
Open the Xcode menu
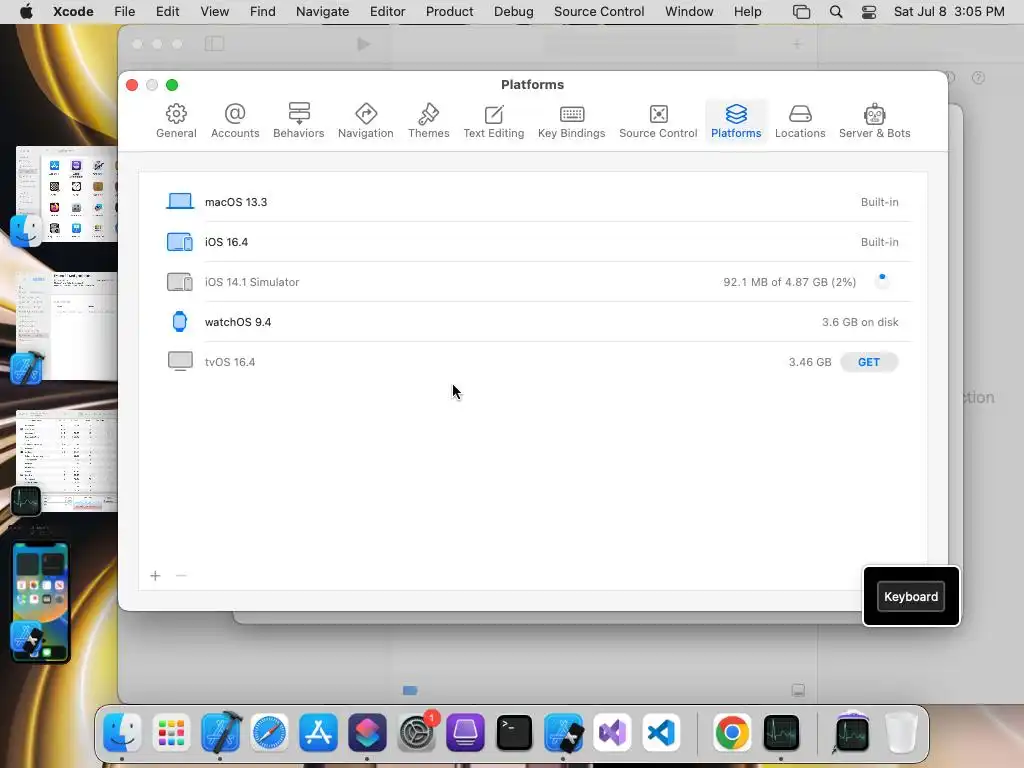click(x=73, y=11)
